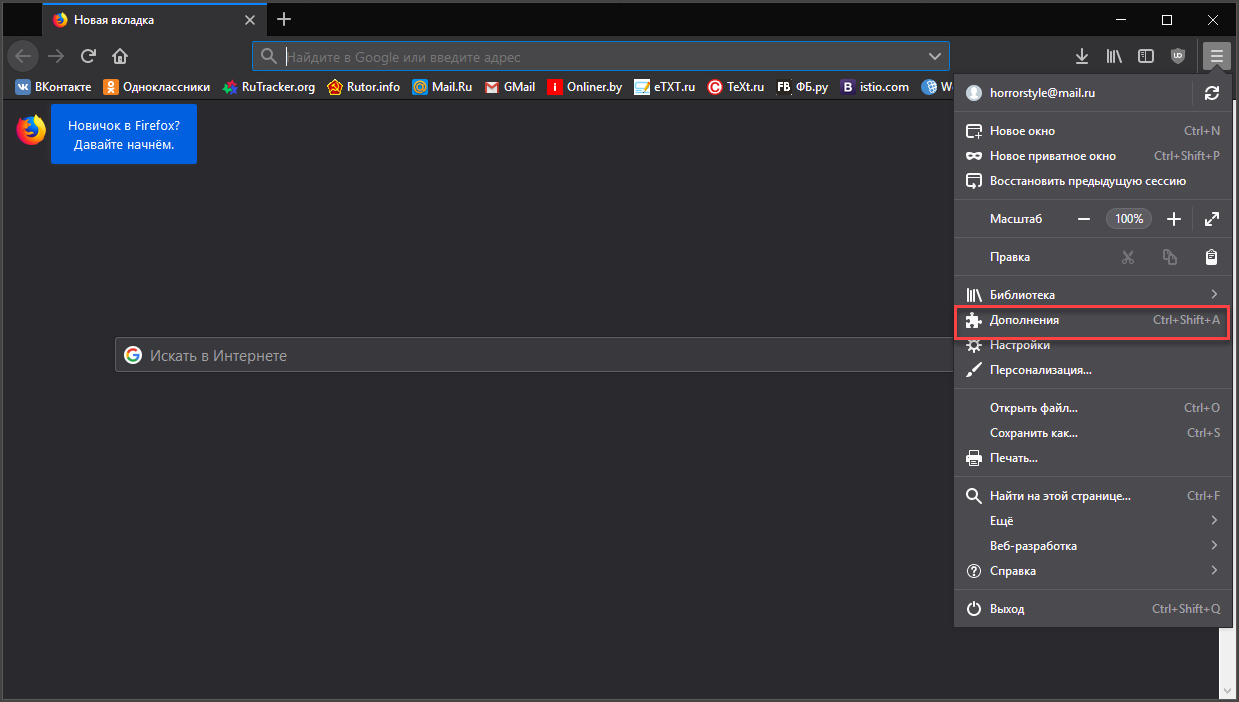The image size is (1239, 702).
Task: Click the sync refresh icon beside account
Action: [1212, 93]
